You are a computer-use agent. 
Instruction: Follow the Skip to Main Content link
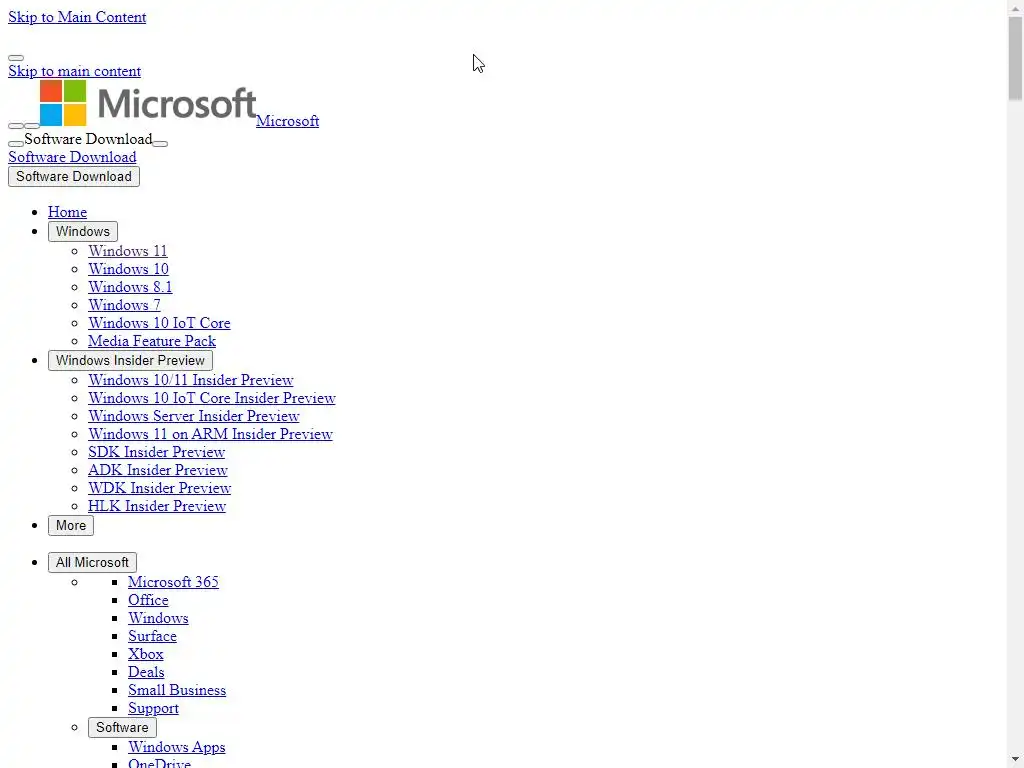point(77,17)
